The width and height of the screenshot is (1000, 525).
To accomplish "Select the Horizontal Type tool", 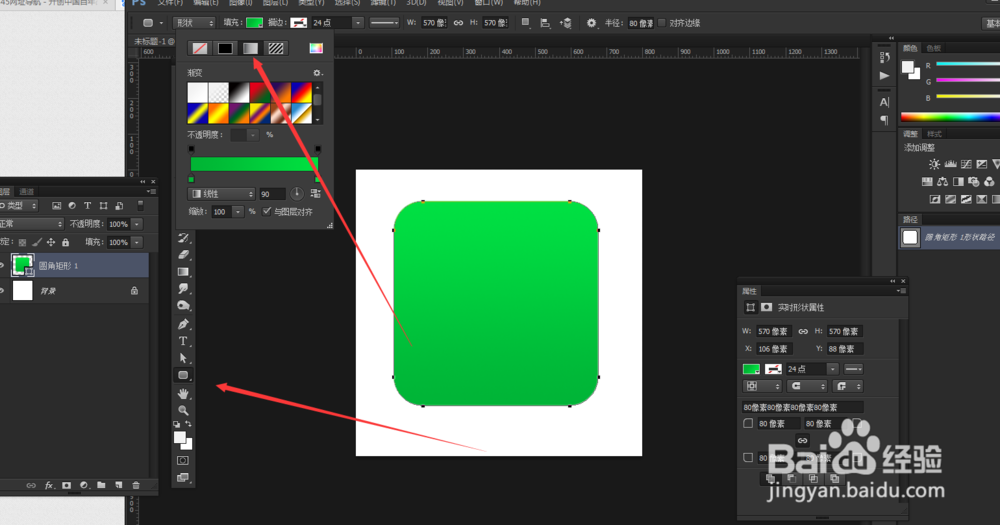I will (x=184, y=341).
